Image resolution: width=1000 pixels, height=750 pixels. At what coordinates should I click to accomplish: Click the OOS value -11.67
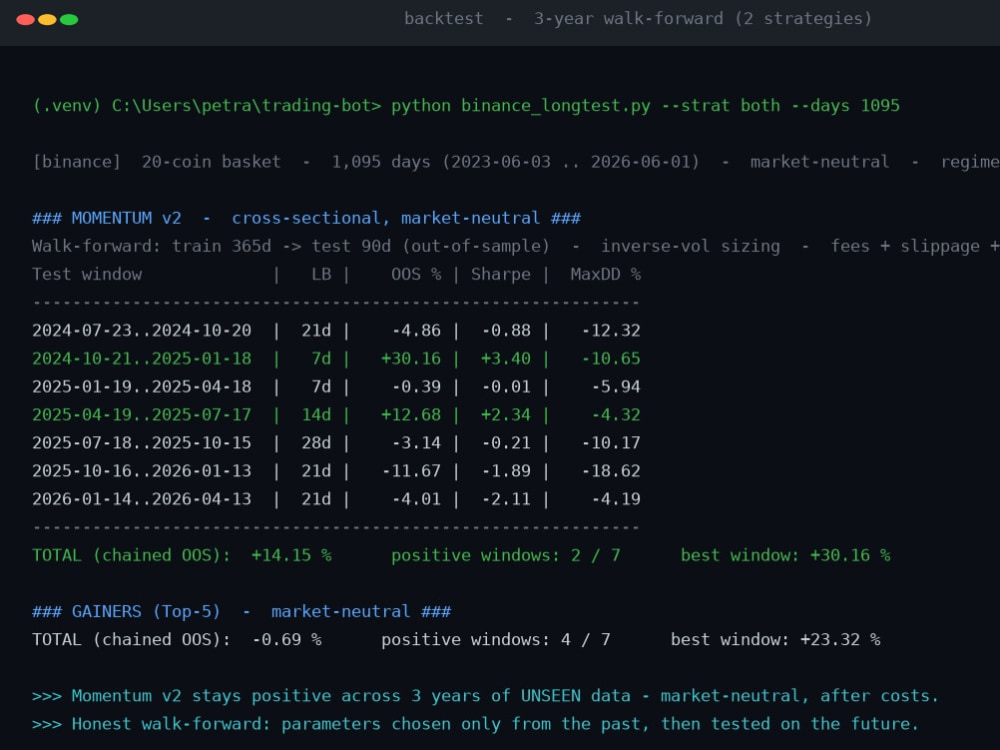point(411,471)
